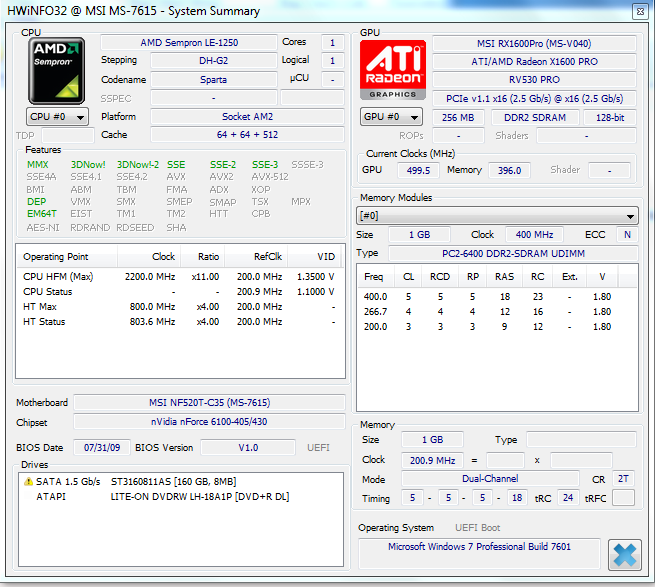Click the ECC N field
The height and width of the screenshot is (587, 655).
[627, 234]
